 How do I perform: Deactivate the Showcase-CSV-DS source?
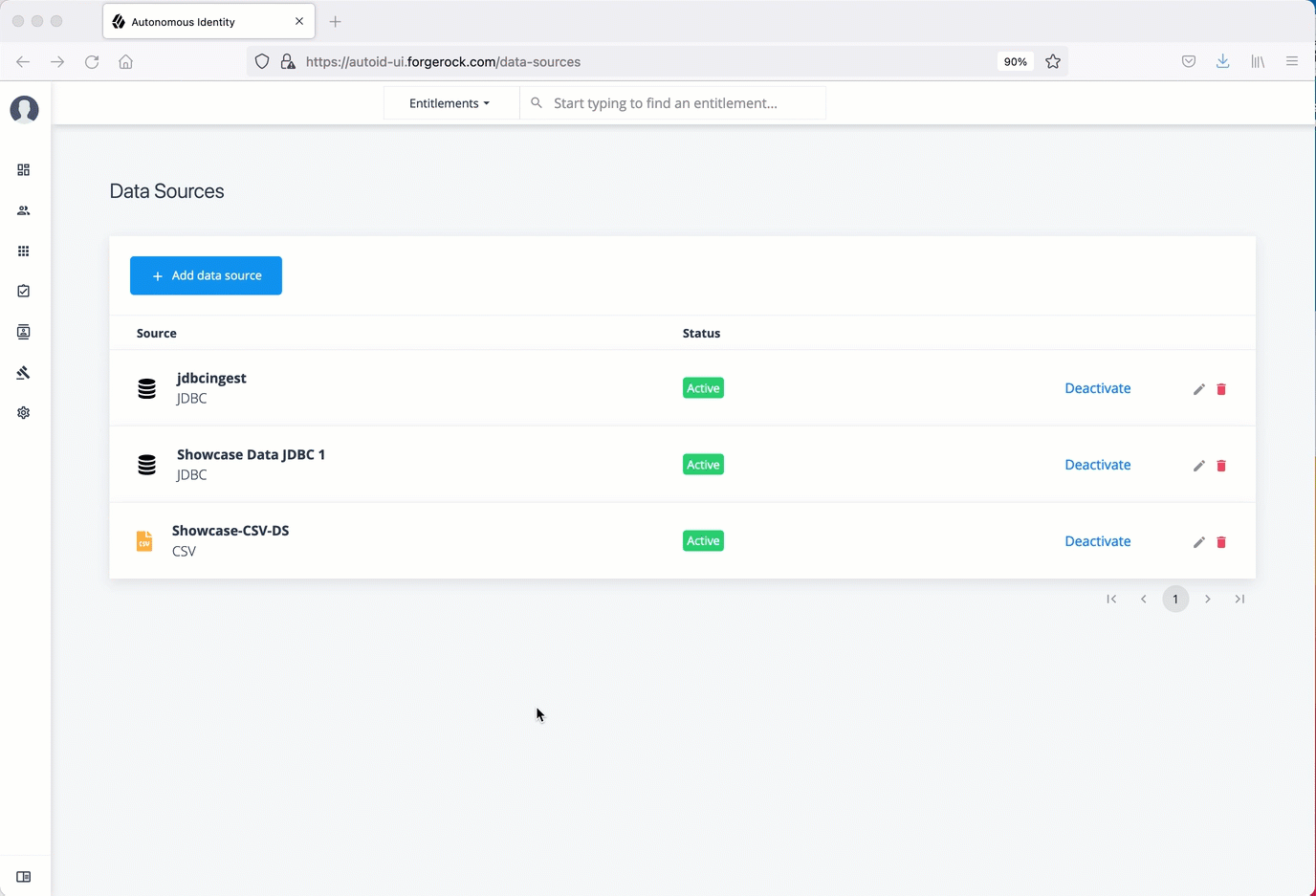coord(1097,541)
